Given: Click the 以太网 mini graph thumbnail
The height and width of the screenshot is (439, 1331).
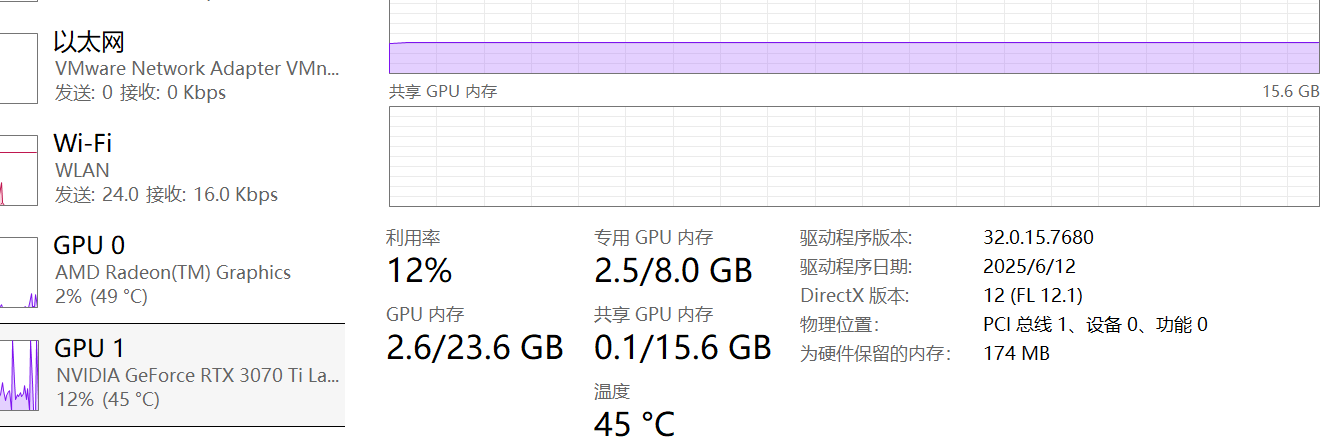Looking at the screenshot, I should tap(18, 67).
